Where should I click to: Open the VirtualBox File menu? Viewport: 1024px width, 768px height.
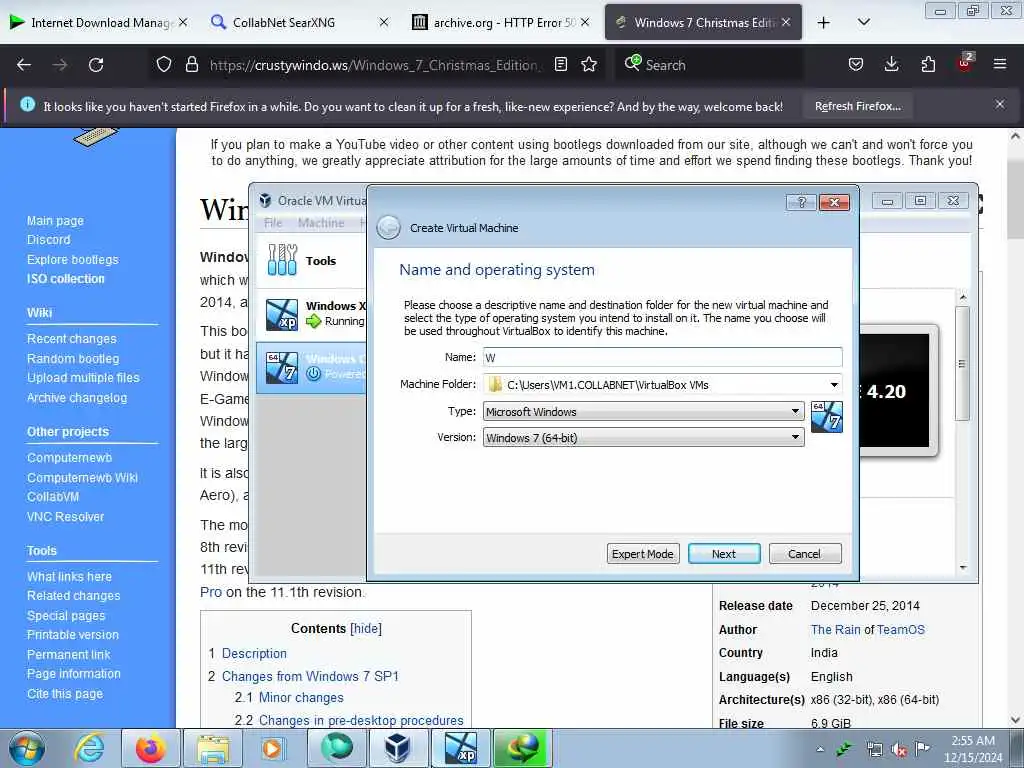(273, 223)
